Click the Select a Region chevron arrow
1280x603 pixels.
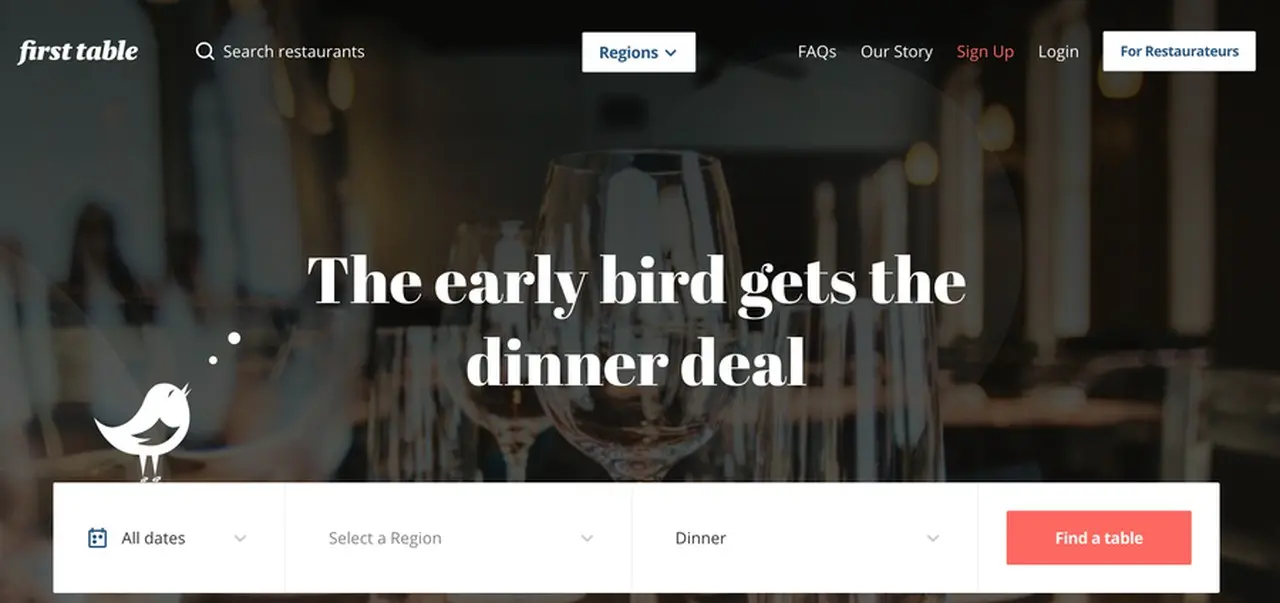pos(587,538)
